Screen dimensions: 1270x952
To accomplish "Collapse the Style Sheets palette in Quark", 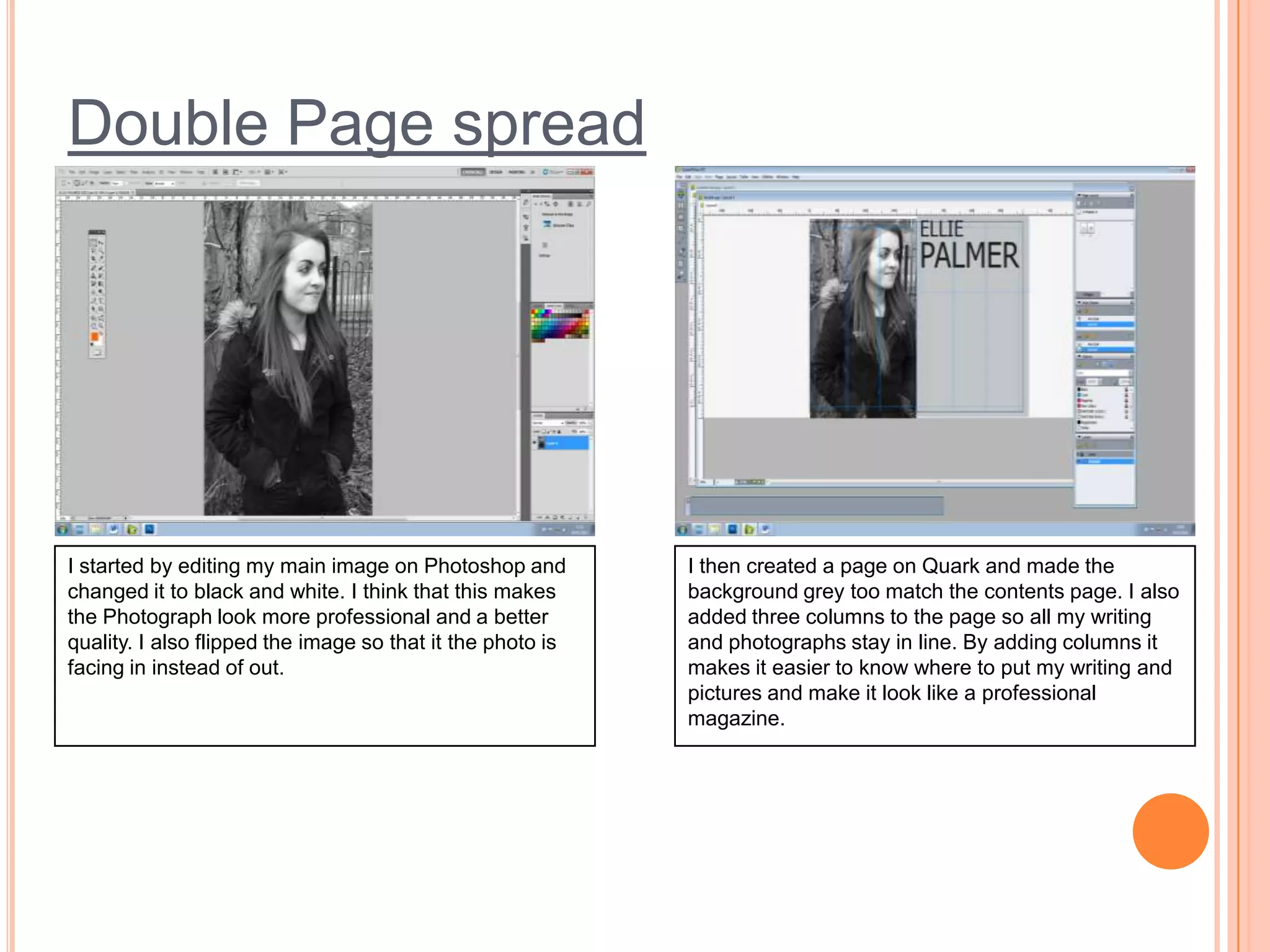I will click(x=1080, y=302).
